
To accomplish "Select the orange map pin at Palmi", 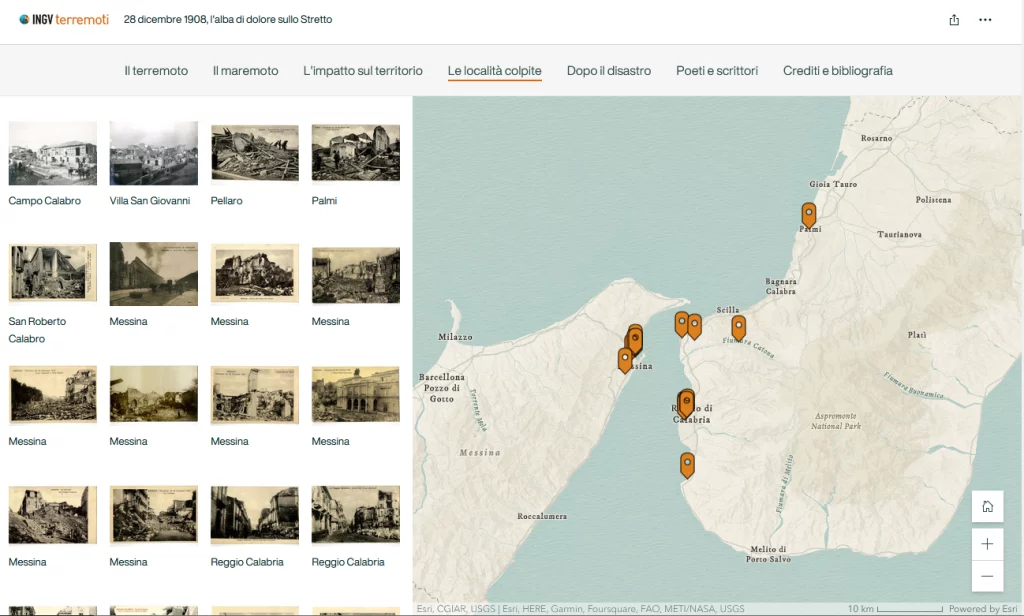I will [x=808, y=215].
